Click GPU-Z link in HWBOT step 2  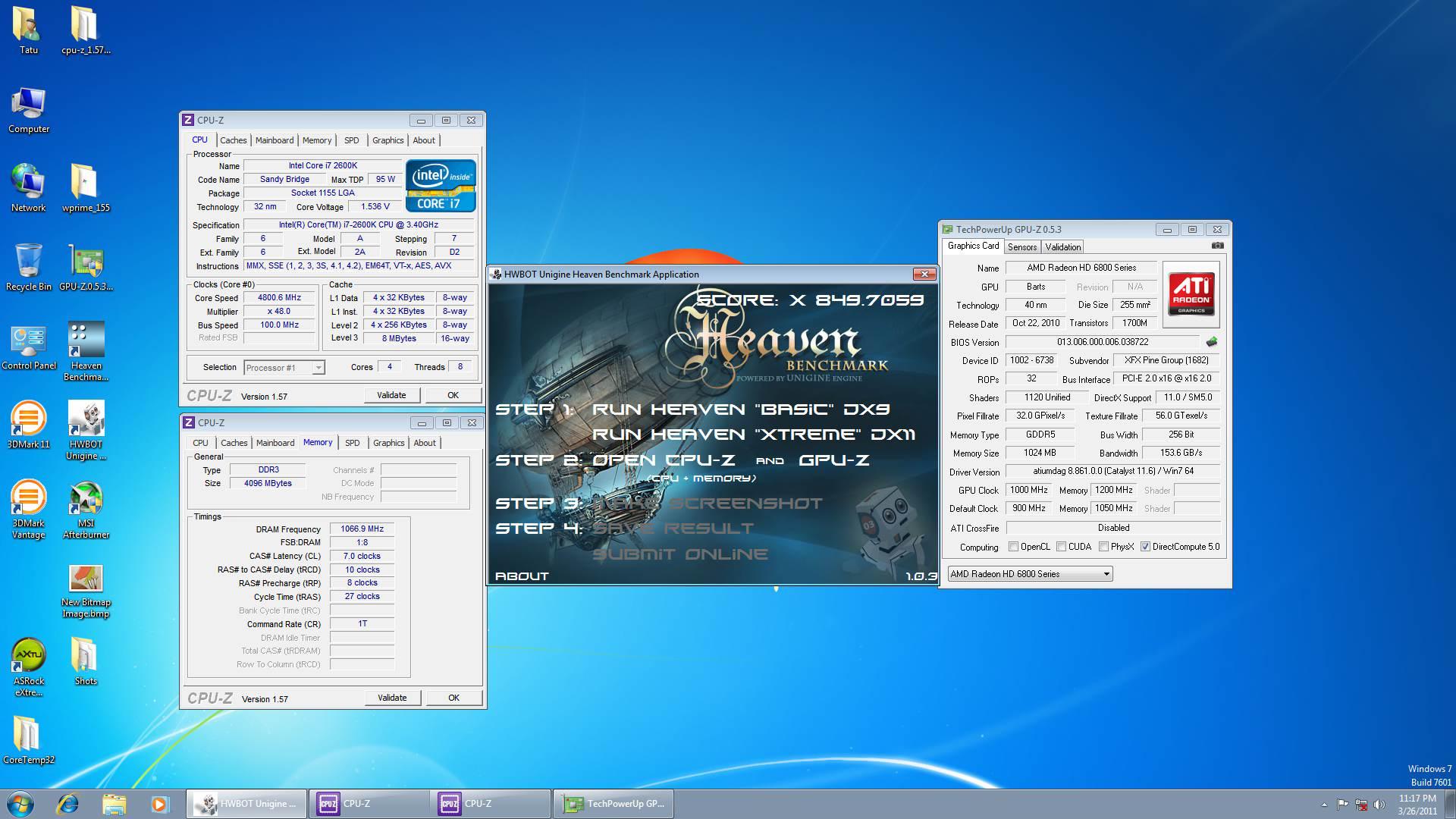pos(833,460)
